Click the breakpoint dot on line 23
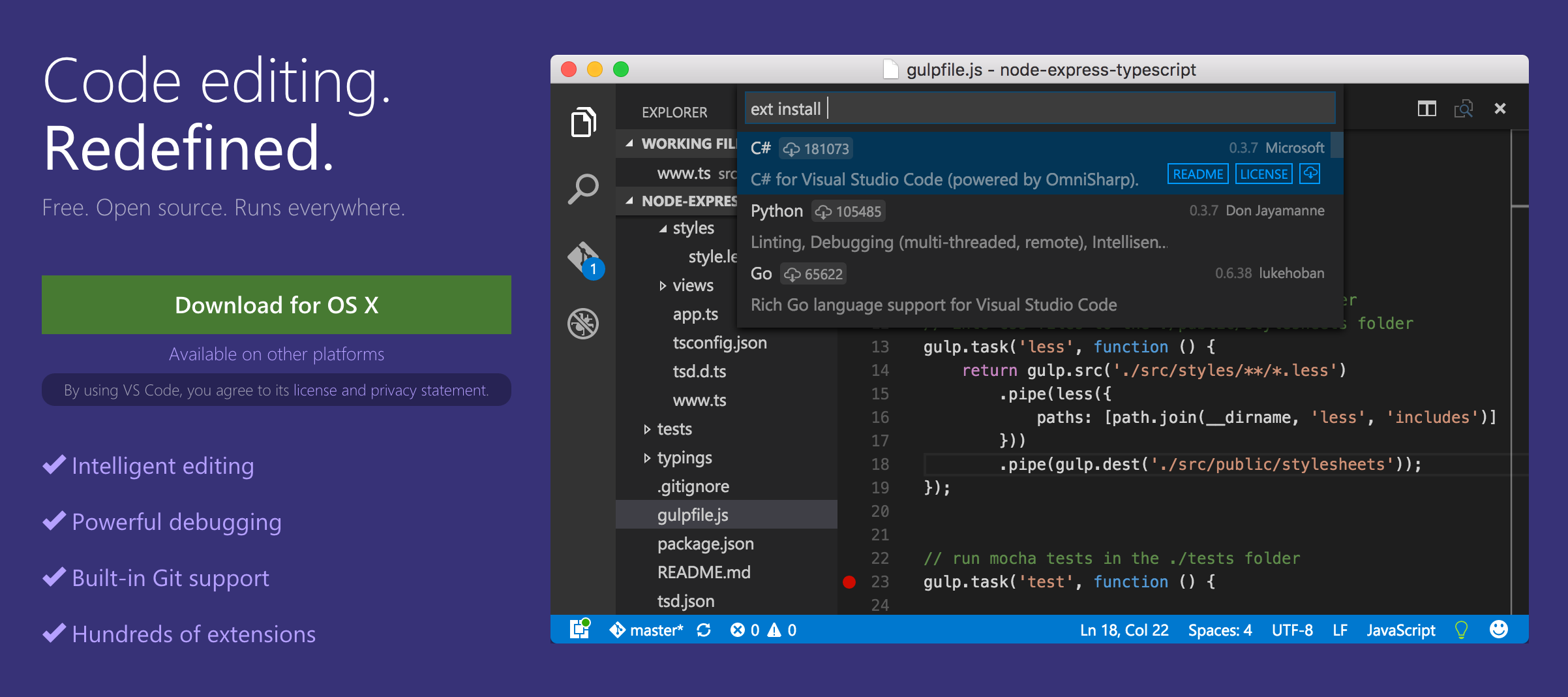 pos(849,581)
